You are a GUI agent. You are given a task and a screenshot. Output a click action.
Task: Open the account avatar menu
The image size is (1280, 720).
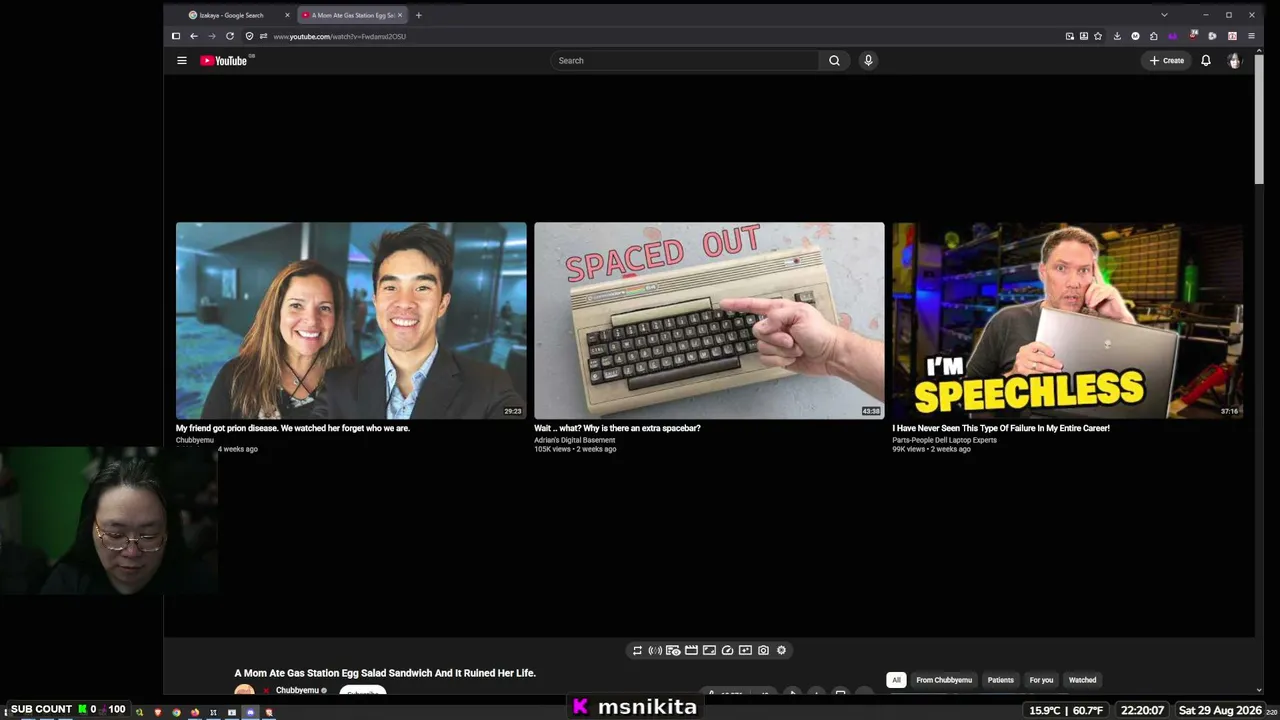coord(1235,61)
